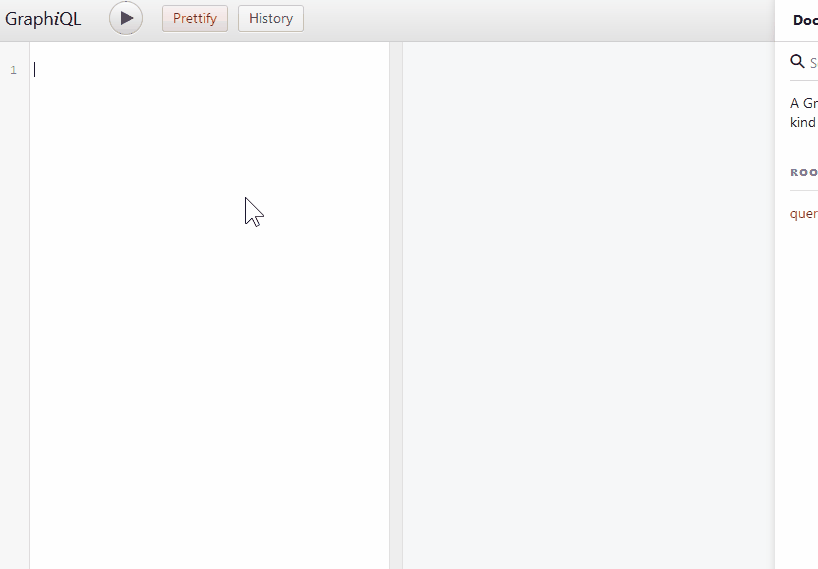Click the GraphiQL logo title

43,19
